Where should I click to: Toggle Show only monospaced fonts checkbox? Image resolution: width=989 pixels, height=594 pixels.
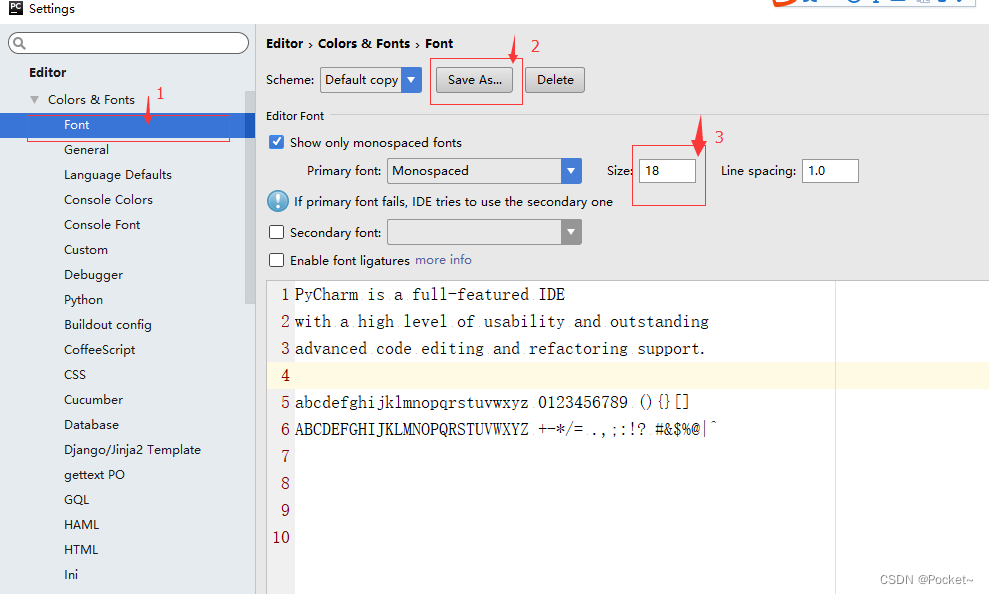pos(276,142)
